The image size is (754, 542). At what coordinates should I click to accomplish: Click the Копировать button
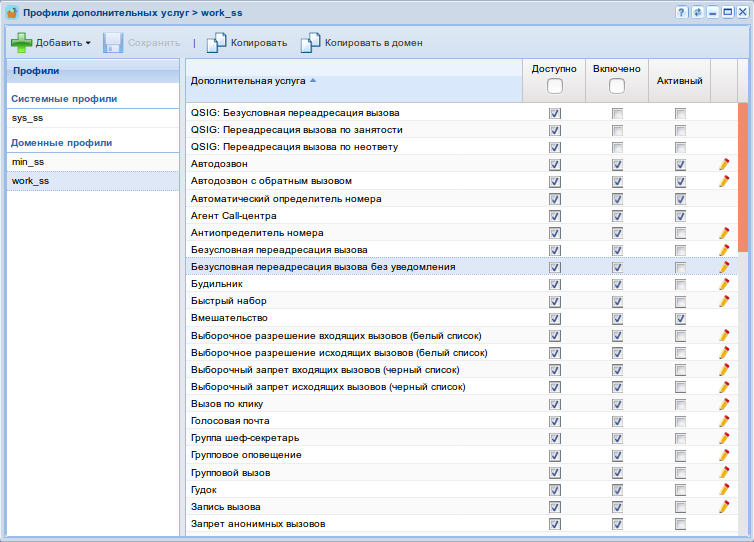coord(247,43)
